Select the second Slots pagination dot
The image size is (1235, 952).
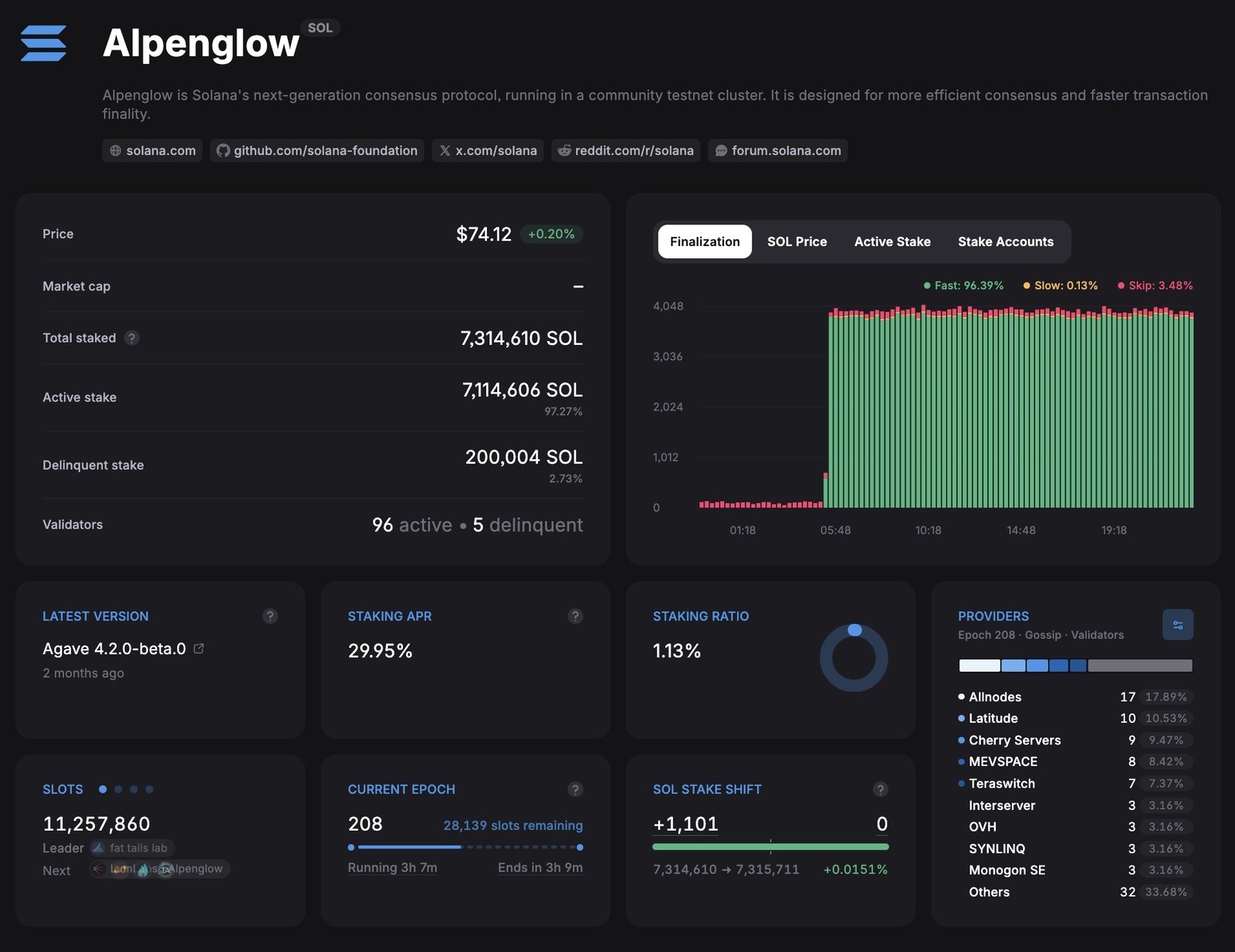pos(118,789)
